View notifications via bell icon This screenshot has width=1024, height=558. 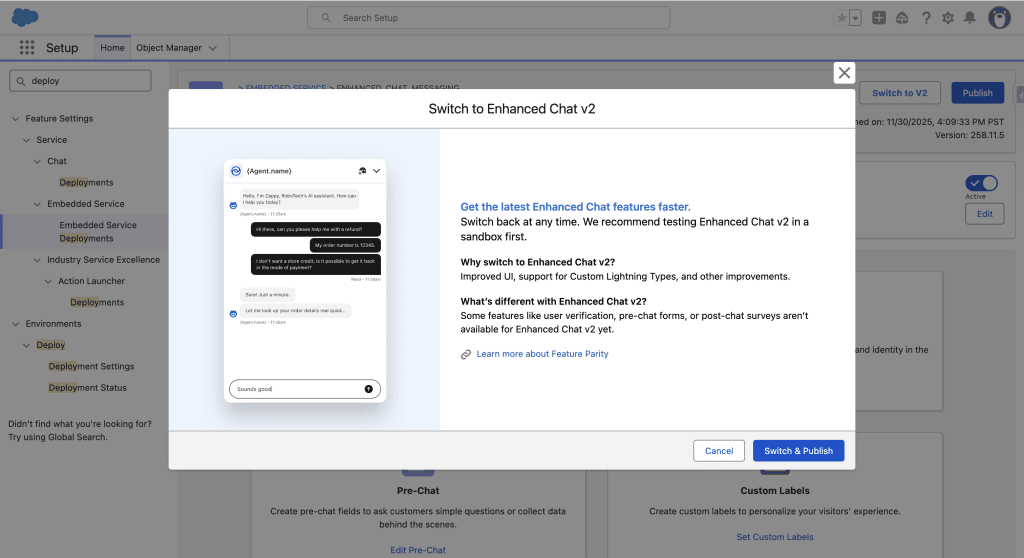pos(970,18)
